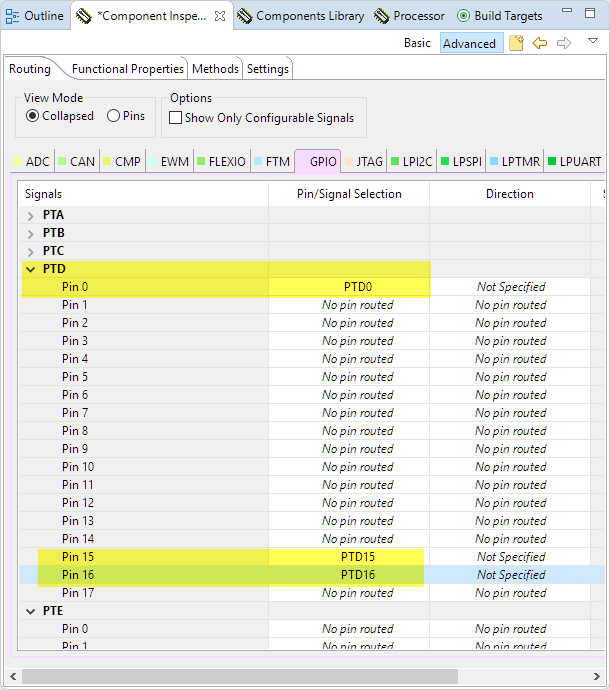
Task: Expand the PTC signal group
Action: pyautogui.click(x=31, y=251)
